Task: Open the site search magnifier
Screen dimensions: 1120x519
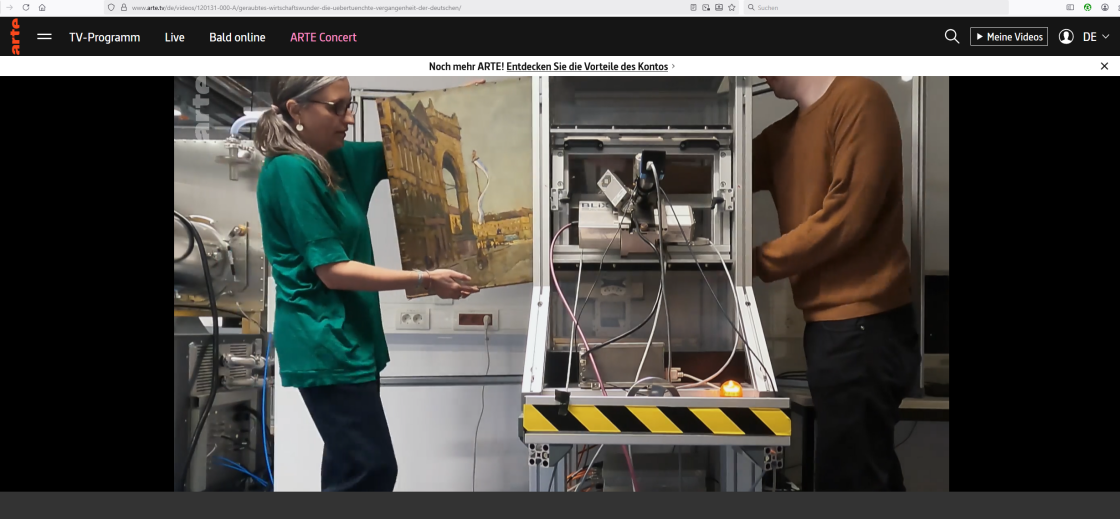Action: [x=951, y=37]
